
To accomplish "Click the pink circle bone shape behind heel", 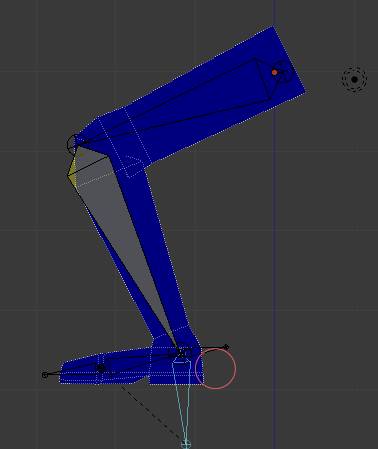I will point(215,368).
